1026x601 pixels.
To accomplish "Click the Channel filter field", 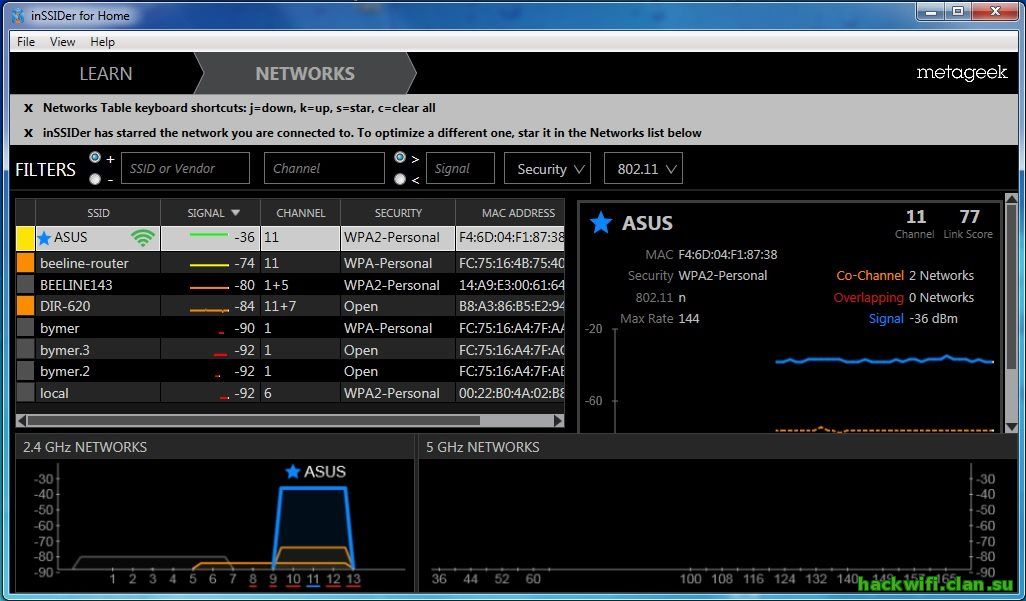I will click(x=324, y=168).
